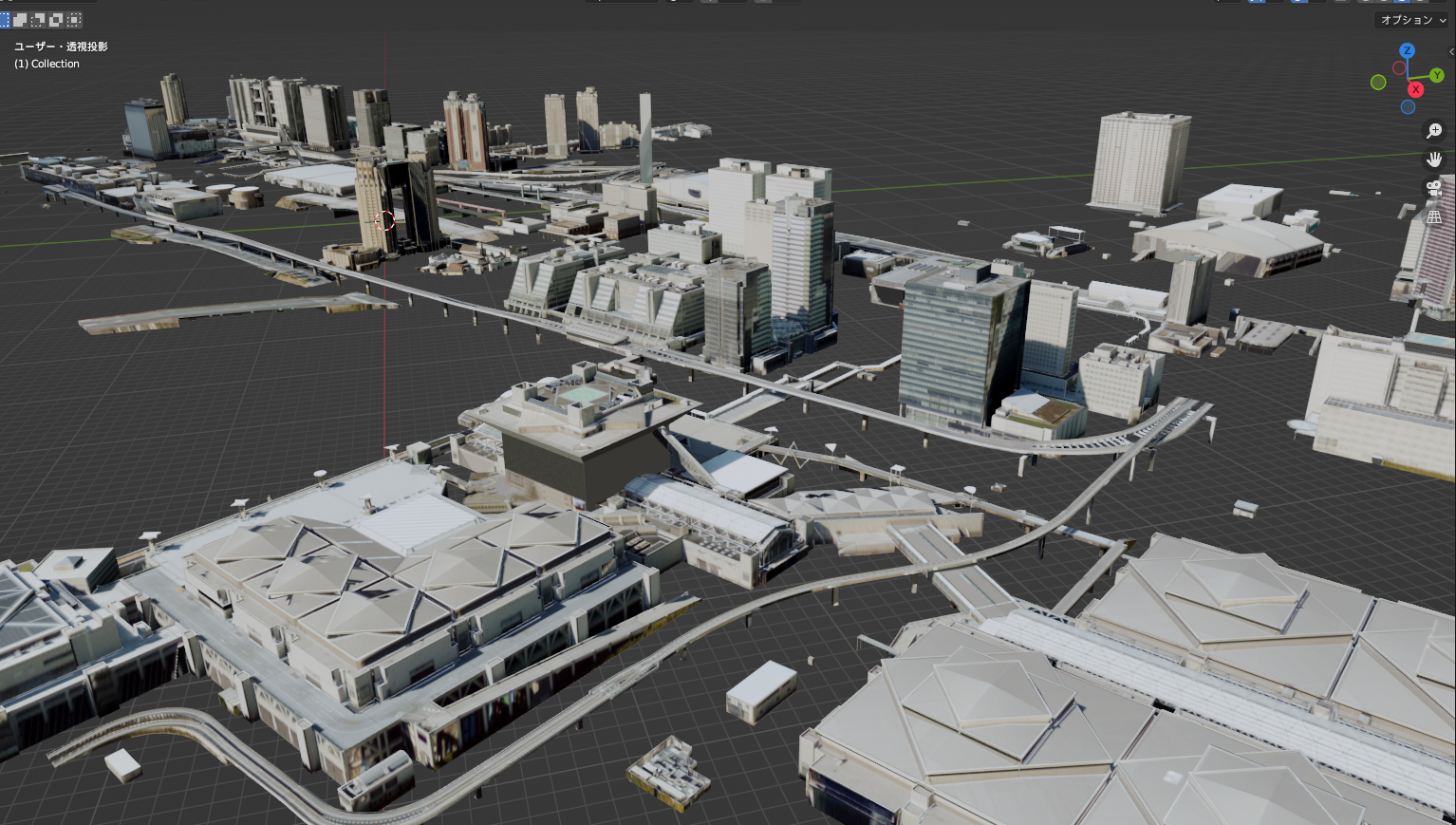The image size is (1456, 825).
Task: Activate the Invert Selection mode icon
Action: click(x=56, y=20)
